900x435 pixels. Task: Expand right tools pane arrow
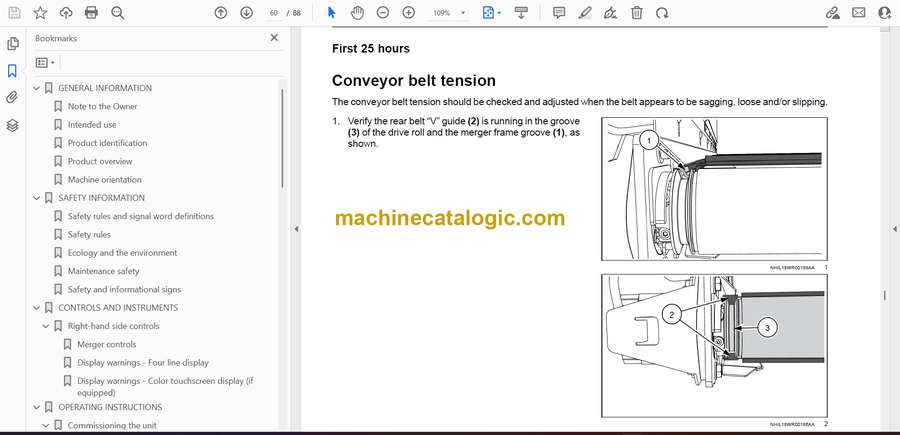(x=894, y=229)
